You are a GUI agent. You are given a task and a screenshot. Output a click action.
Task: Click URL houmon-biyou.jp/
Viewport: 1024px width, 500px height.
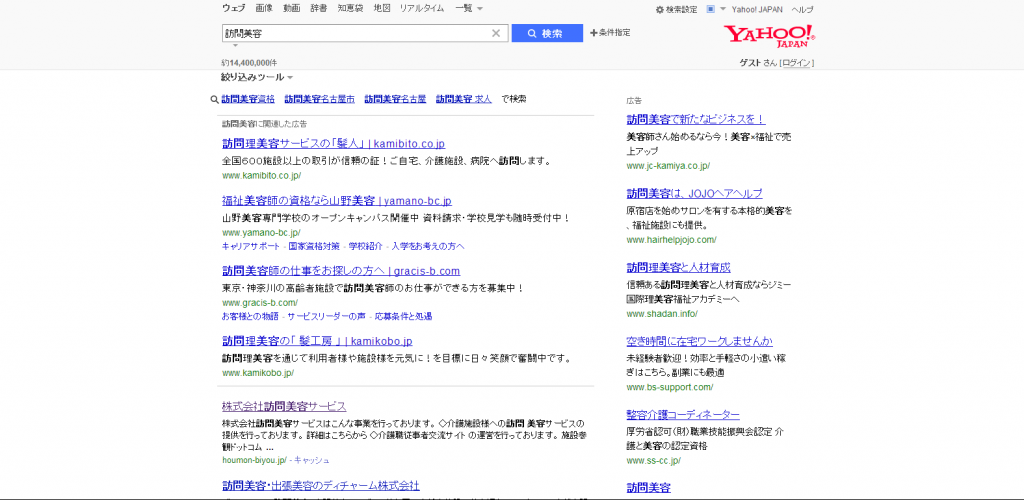click(x=254, y=460)
